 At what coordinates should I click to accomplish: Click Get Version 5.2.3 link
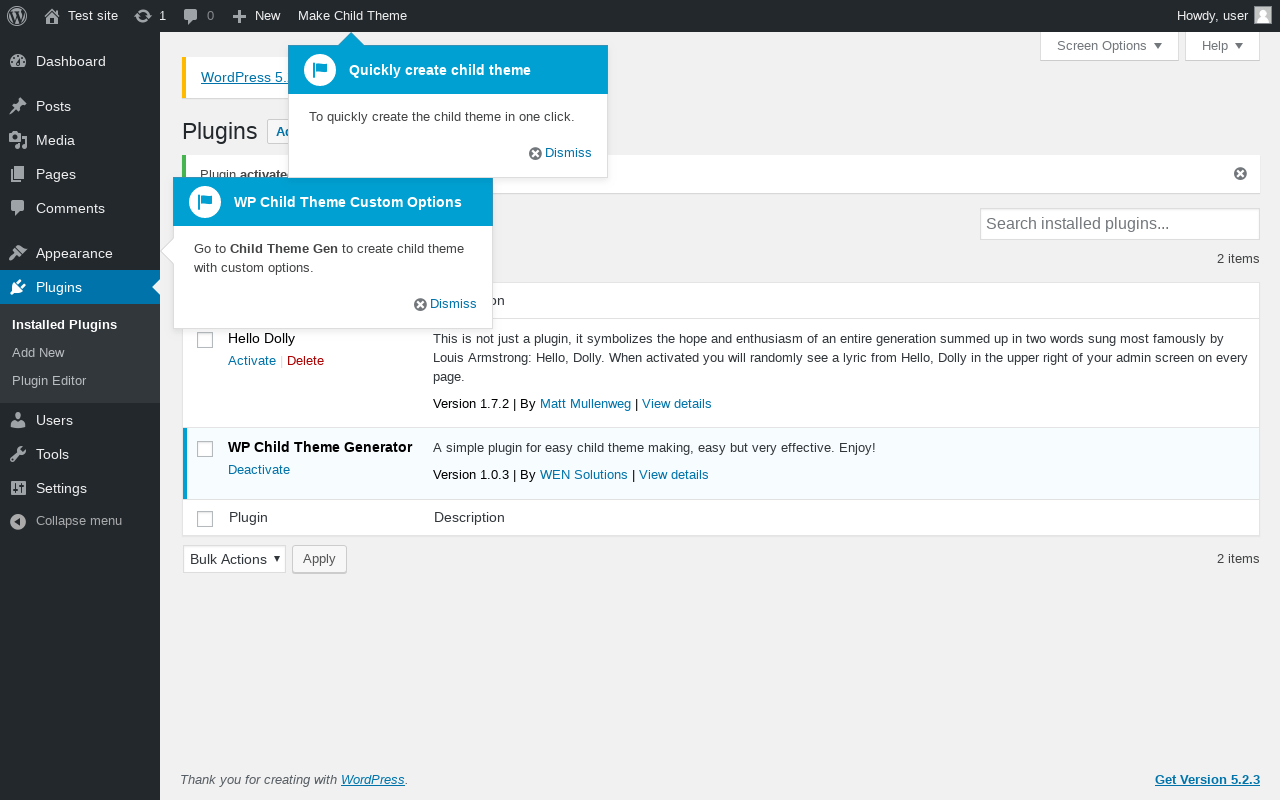point(1207,780)
